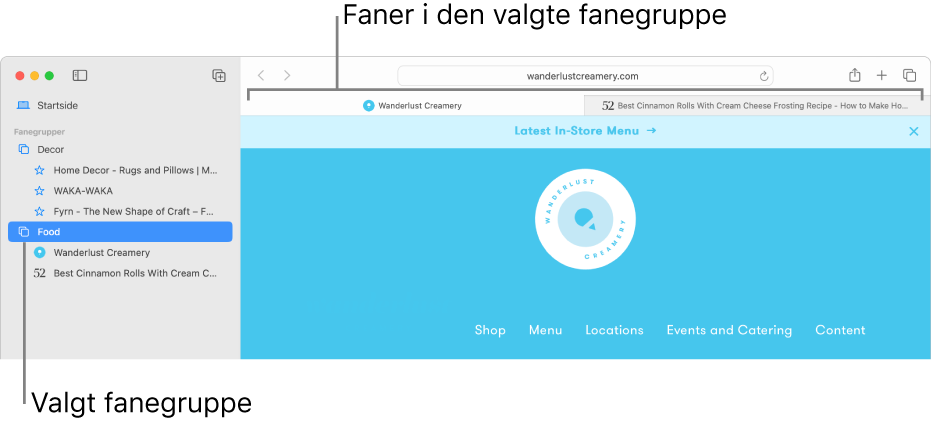Viewport: 931px width, 426px height.
Task: Reload the page using the refresh icon
Action: [x=764, y=76]
